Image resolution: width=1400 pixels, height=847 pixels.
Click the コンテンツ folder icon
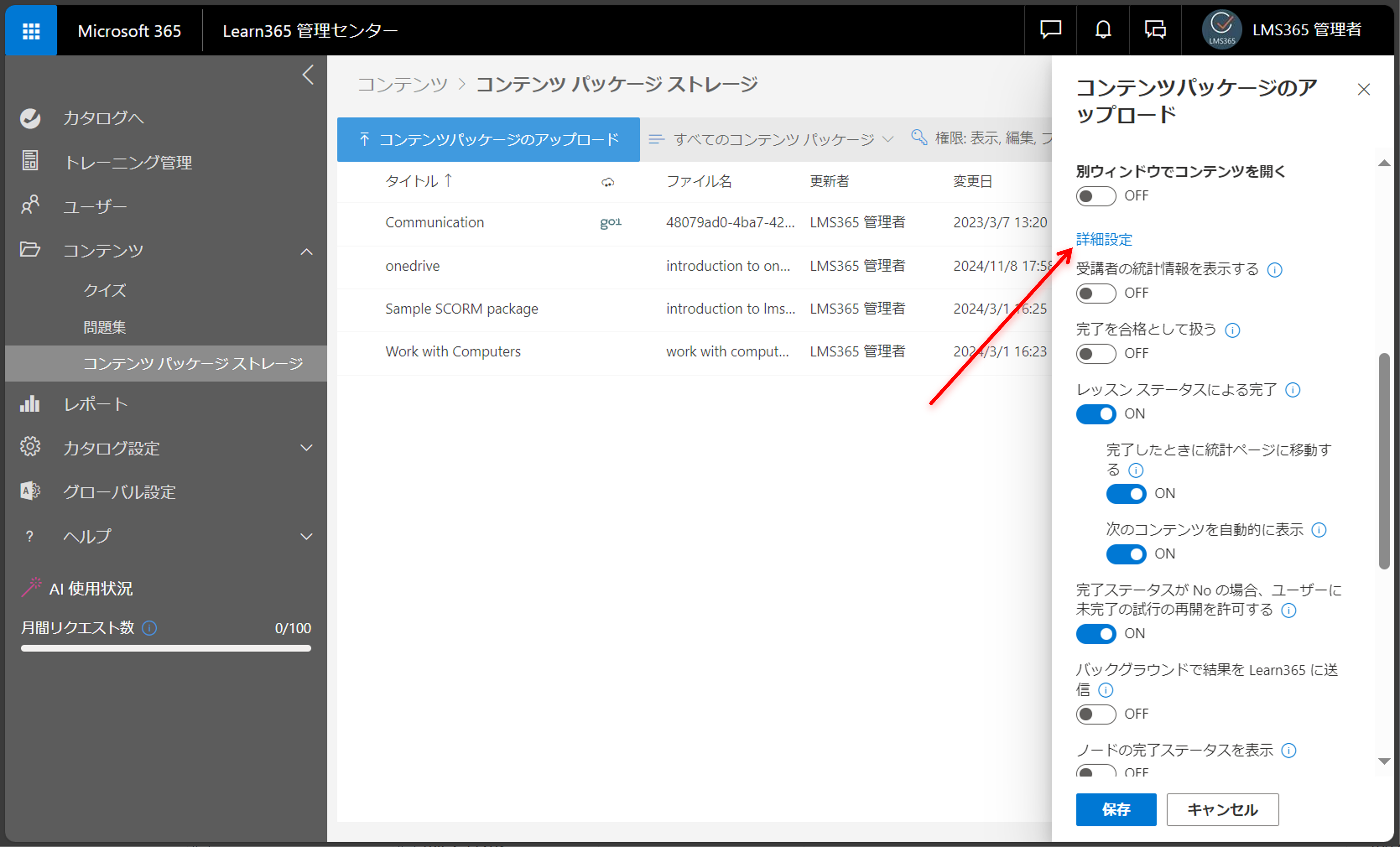point(30,249)
